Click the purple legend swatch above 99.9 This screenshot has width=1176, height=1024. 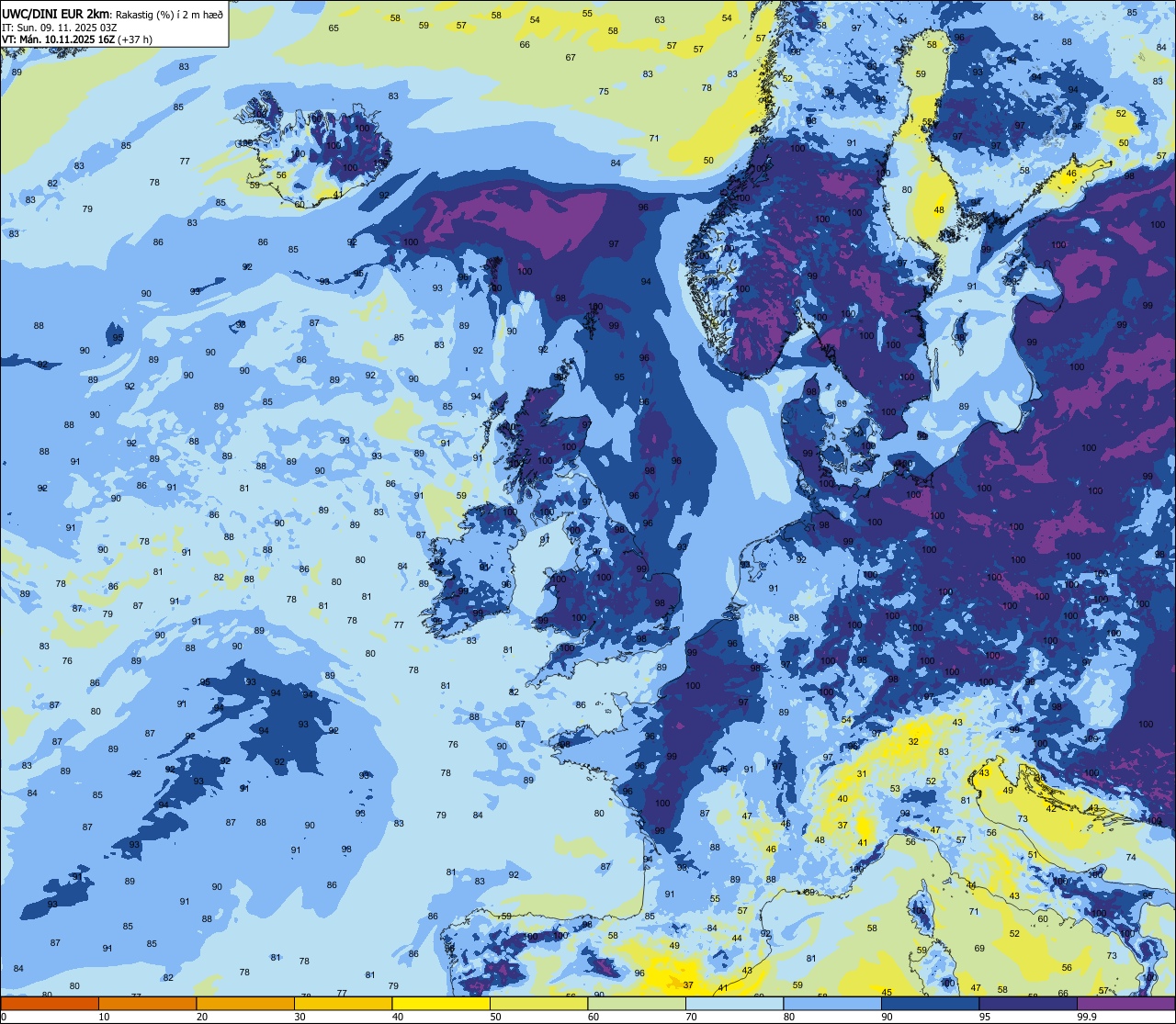(1125, 1003)
